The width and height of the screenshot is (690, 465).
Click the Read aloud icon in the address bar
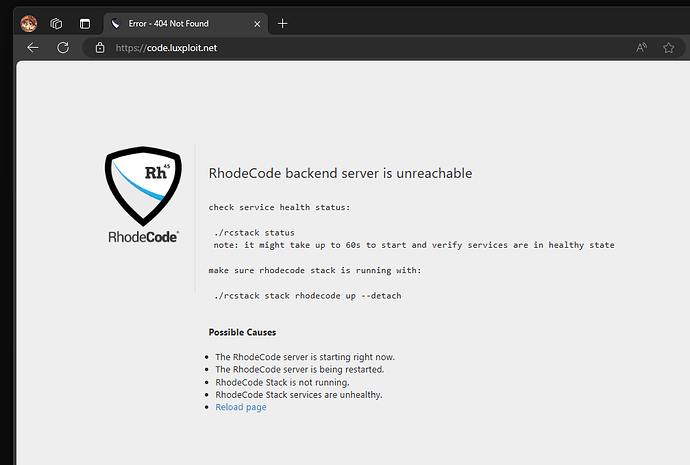(x=641, y=47)
